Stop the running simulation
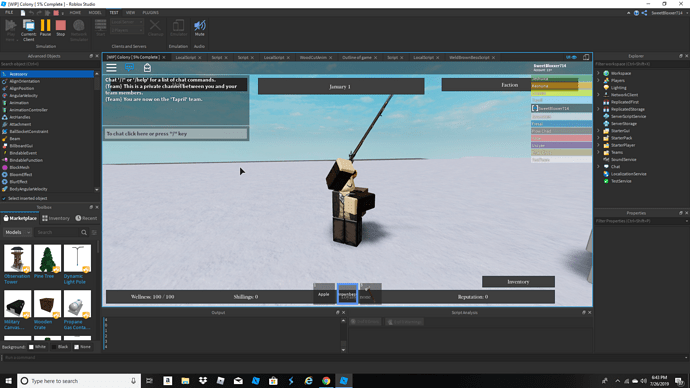690x388 pixels. [x=61, y=28]
